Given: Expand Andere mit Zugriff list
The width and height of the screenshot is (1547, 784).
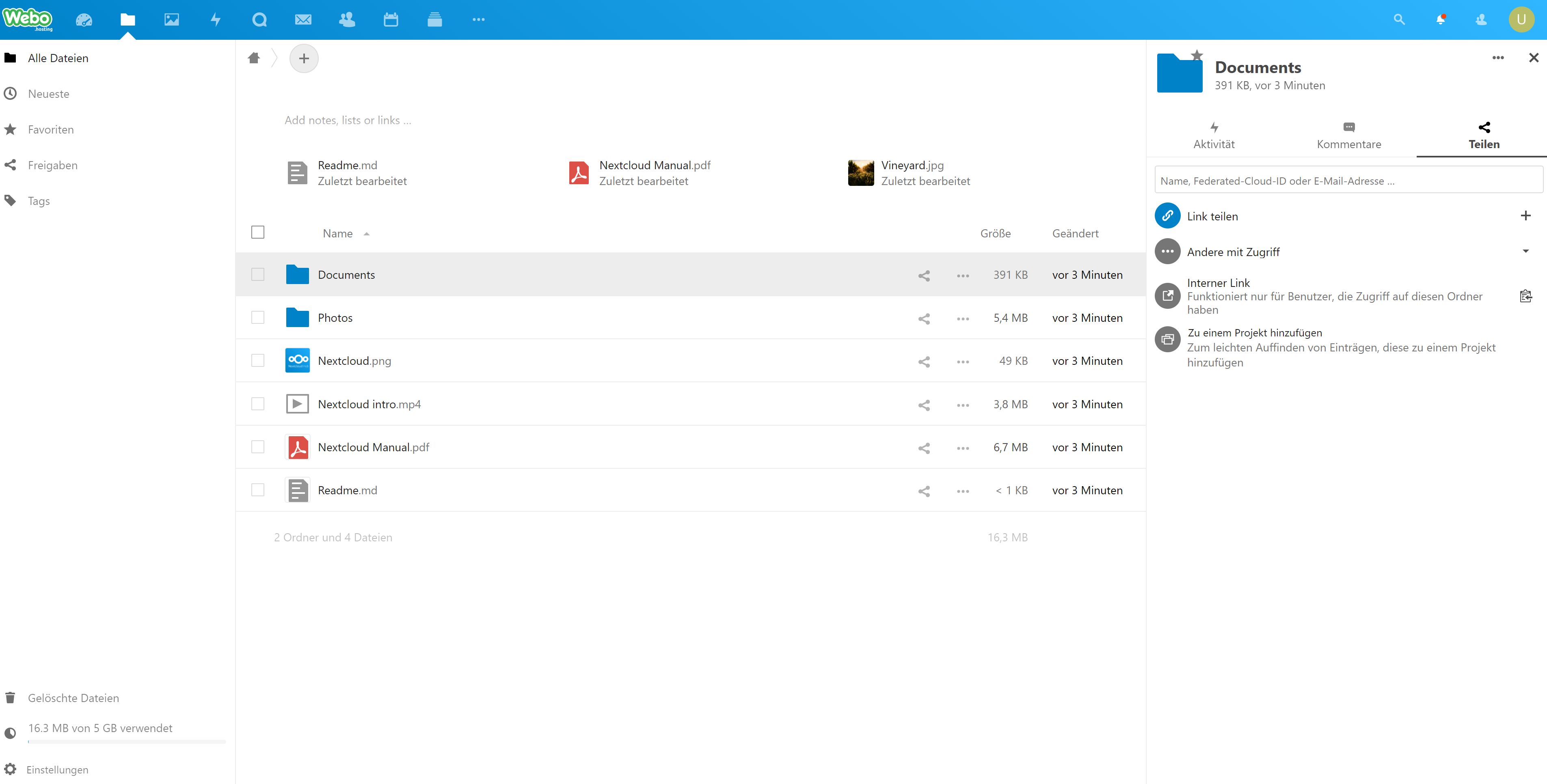Looking at the screenshot, I should tap(1525, 252).
